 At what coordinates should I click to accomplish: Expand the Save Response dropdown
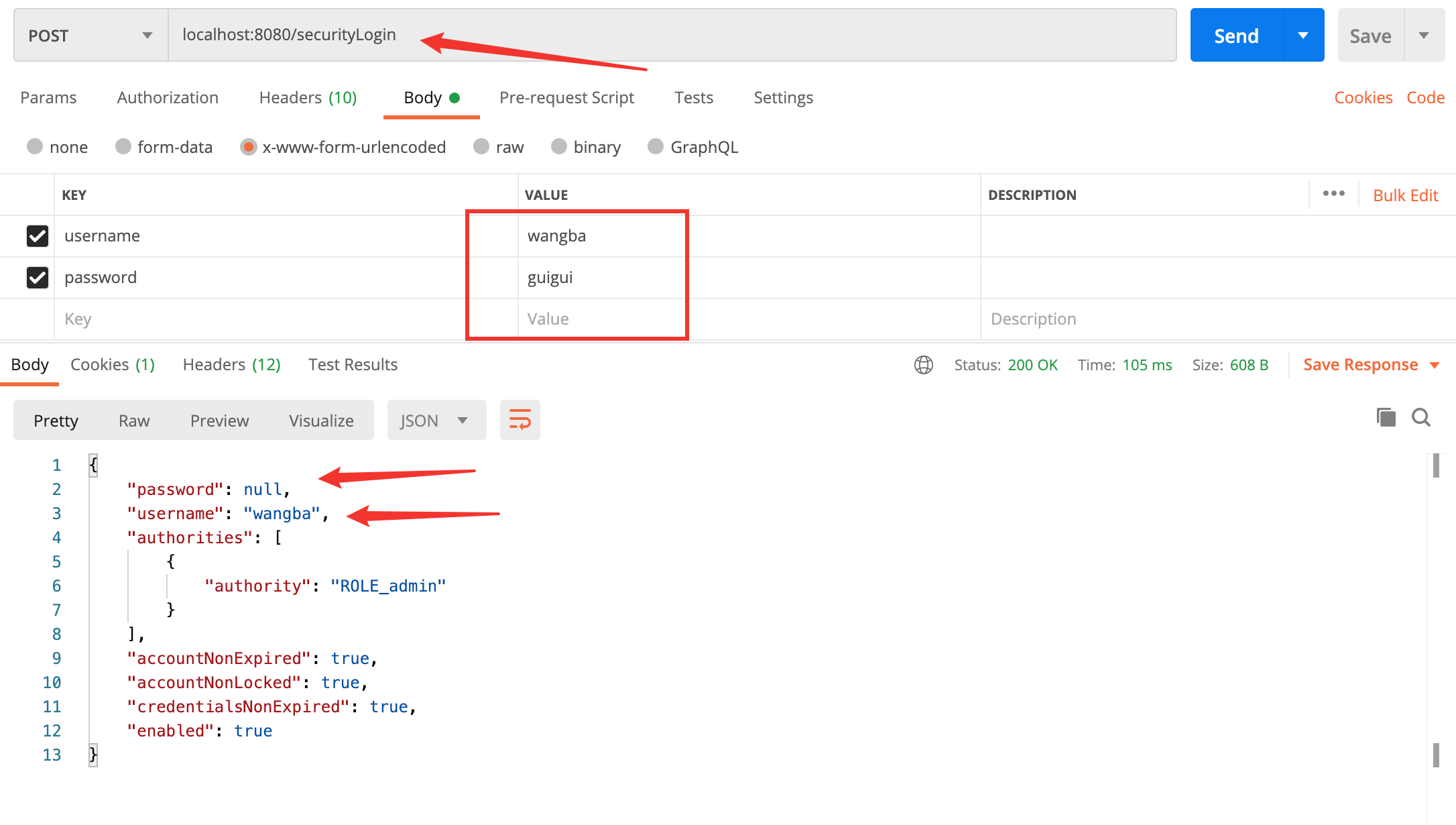coord(1435,365)
